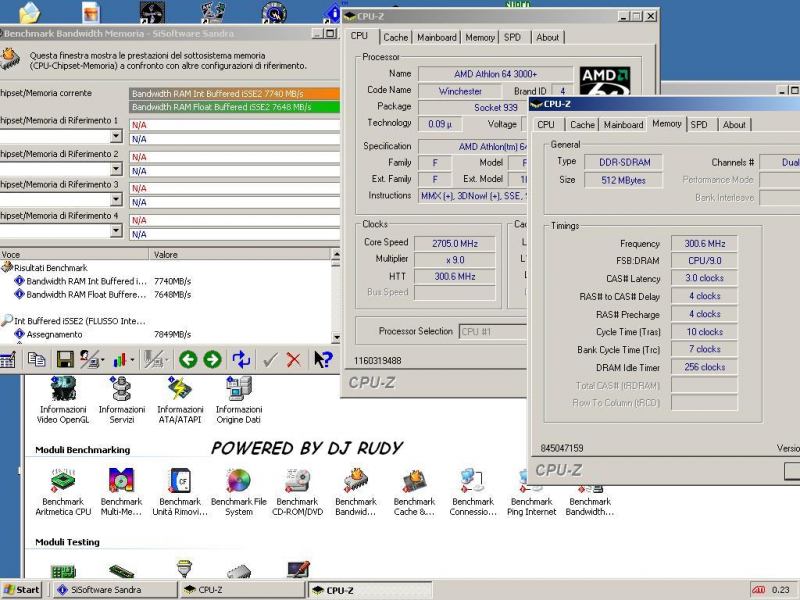800x600 pixels.
Task: Click the Windows Start button
Action: coord(21,590)
